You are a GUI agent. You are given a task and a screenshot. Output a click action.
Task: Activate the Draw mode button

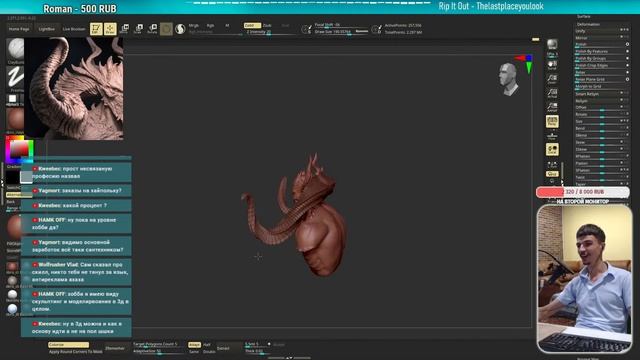click(x=110, y=29)
